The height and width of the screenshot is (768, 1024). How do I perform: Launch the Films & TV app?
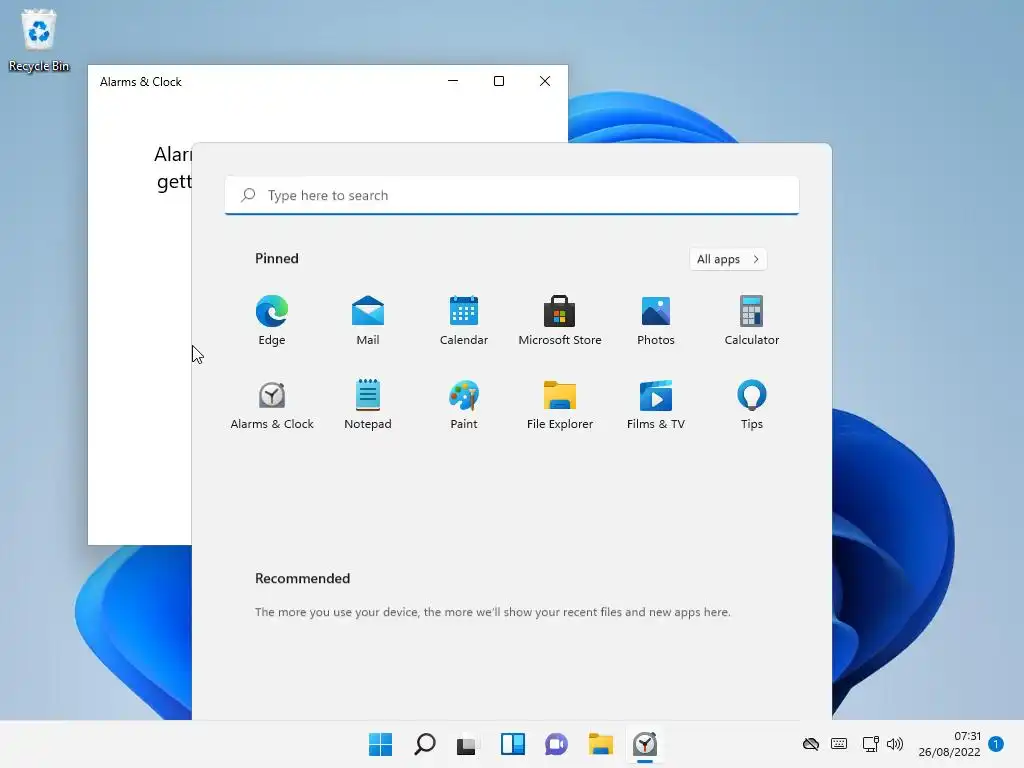point(656,404)
